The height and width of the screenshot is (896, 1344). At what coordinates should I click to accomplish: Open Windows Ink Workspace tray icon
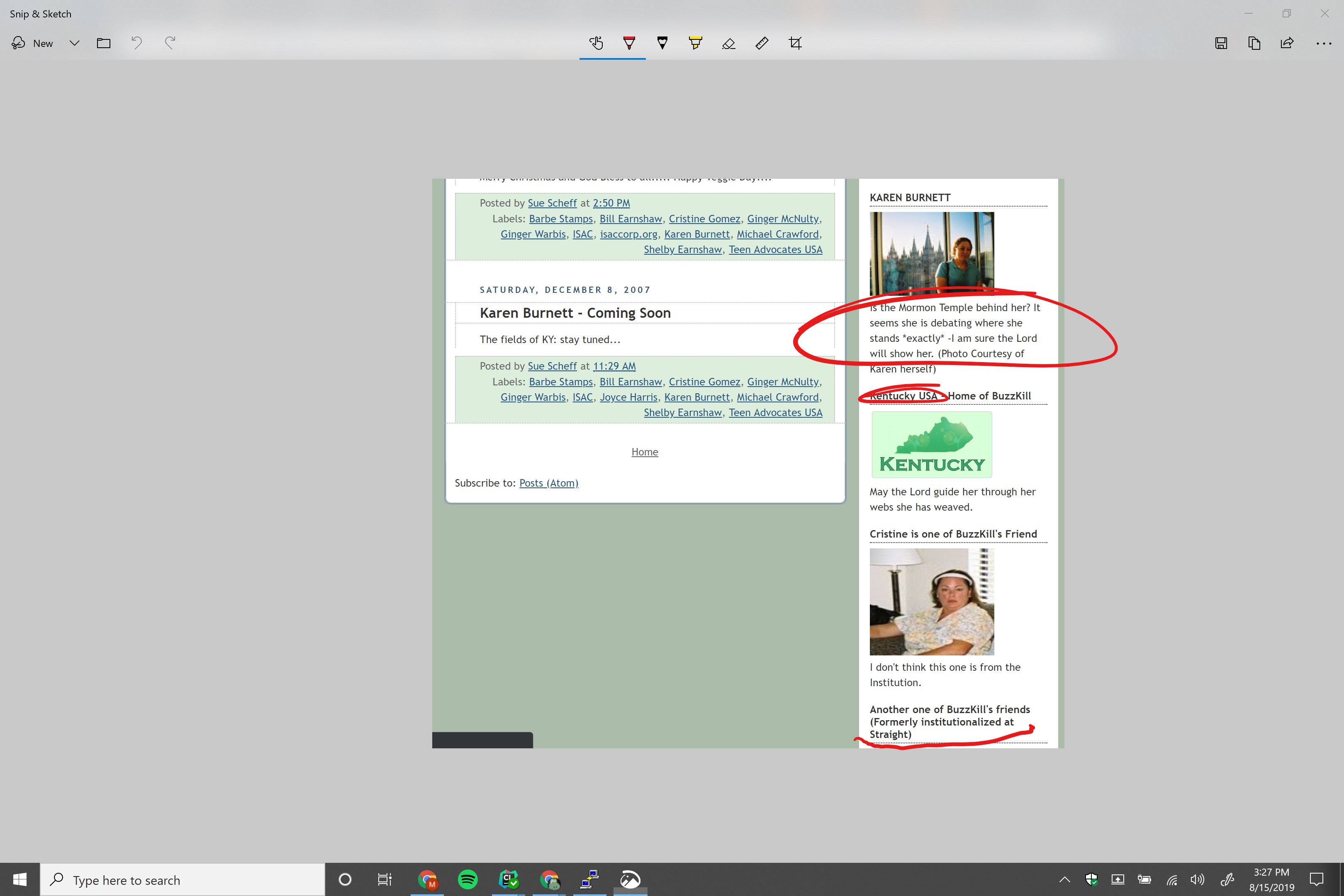(1227, 879)
